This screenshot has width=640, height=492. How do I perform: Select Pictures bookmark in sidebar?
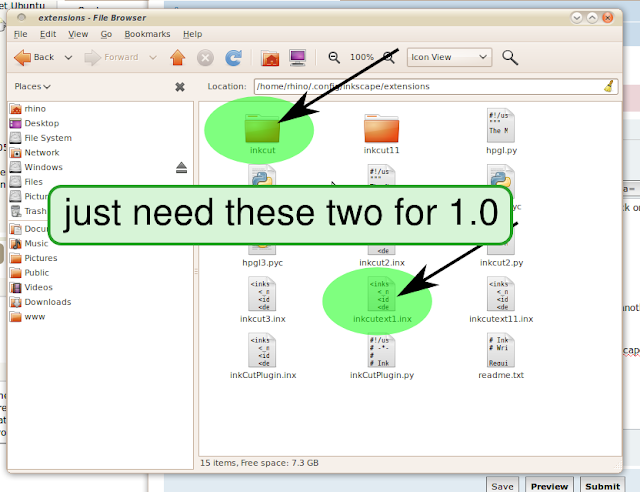point(33,258)
